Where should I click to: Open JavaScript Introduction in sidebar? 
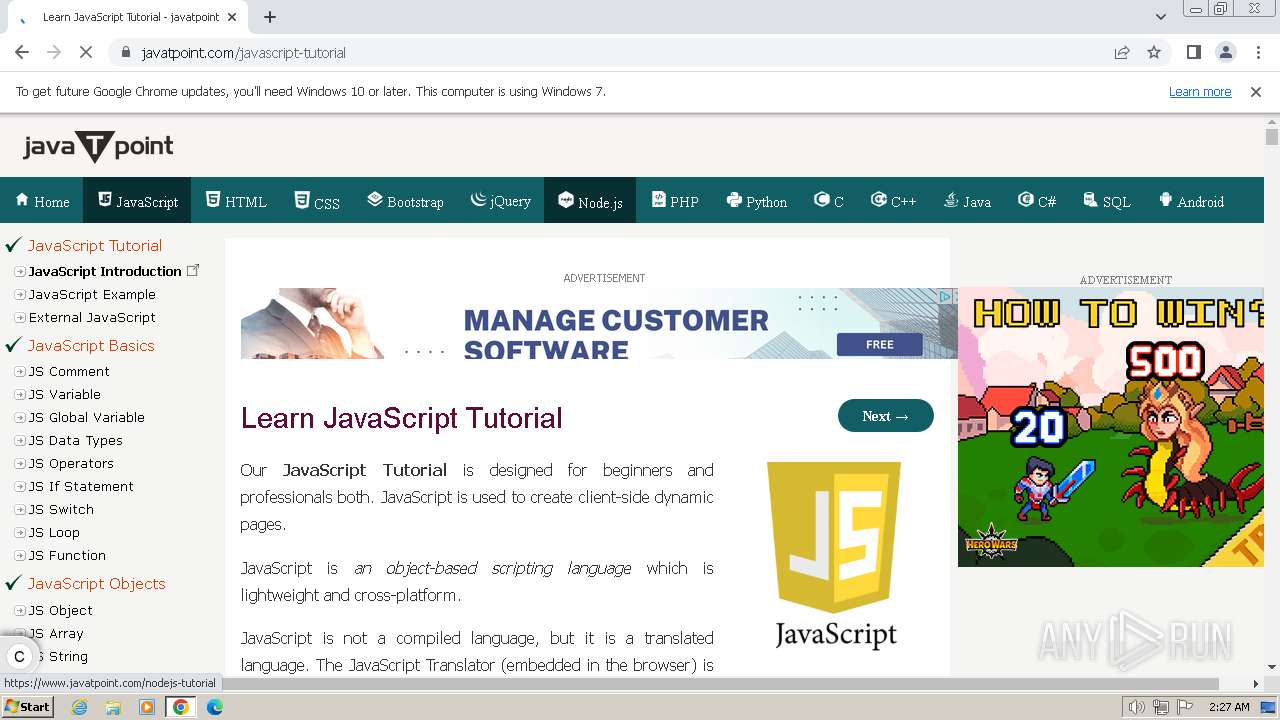(x=105, y=271)
